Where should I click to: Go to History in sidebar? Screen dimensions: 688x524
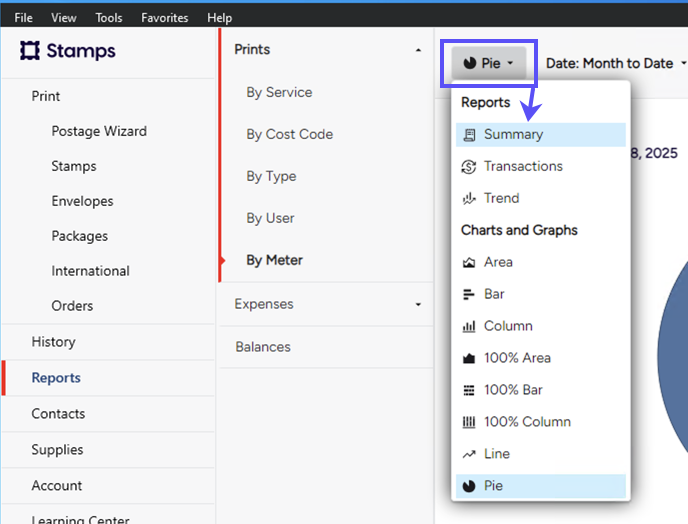click(53, 342)
